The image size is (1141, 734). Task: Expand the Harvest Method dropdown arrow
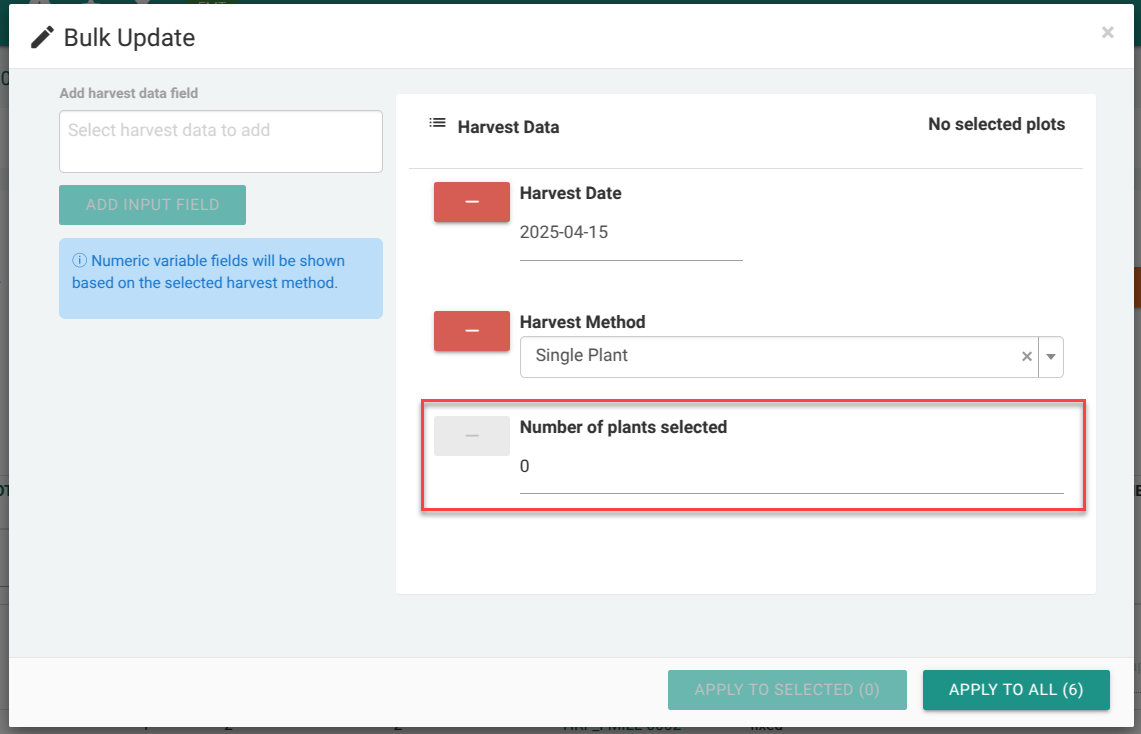pyautogui.click(x=1051, y=357)
